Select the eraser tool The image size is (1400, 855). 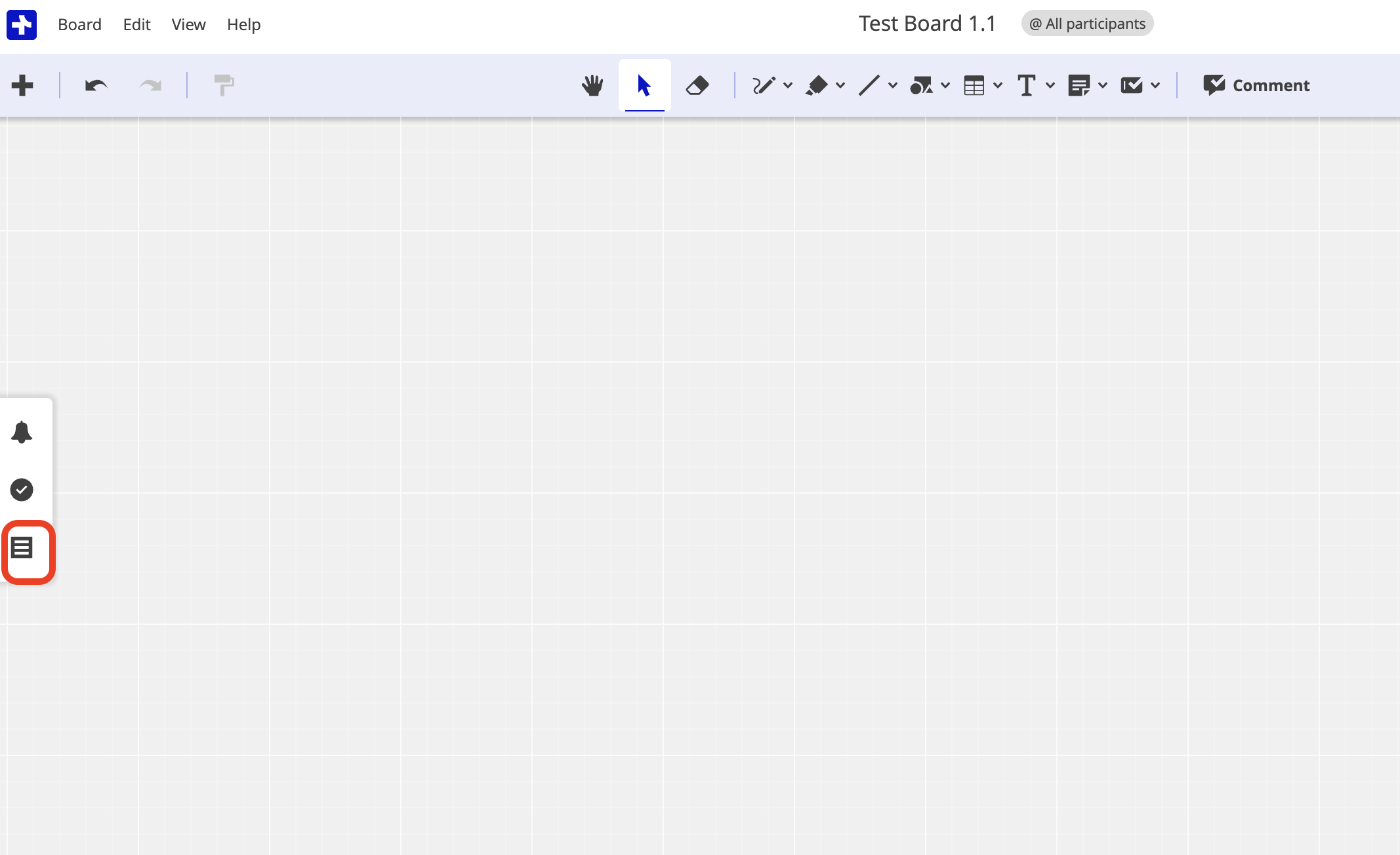(697, 85)
